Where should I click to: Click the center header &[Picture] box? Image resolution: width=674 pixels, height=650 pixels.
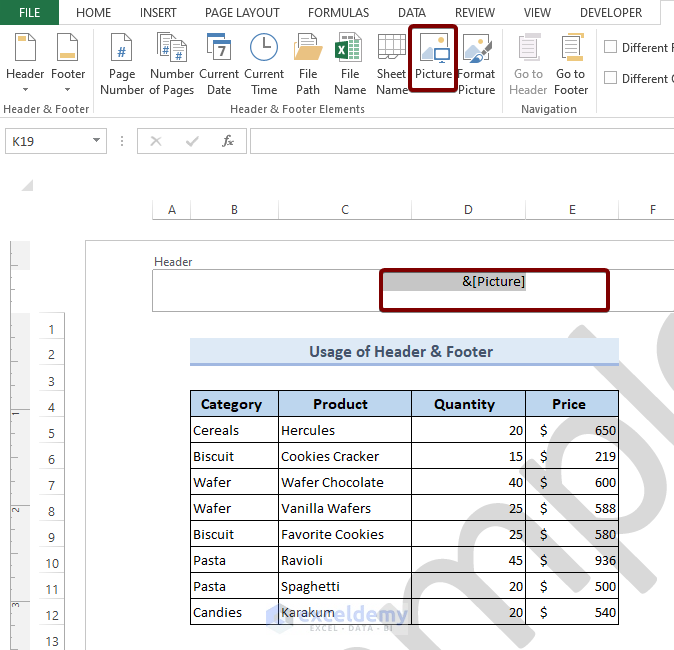(x=494, y=290)
